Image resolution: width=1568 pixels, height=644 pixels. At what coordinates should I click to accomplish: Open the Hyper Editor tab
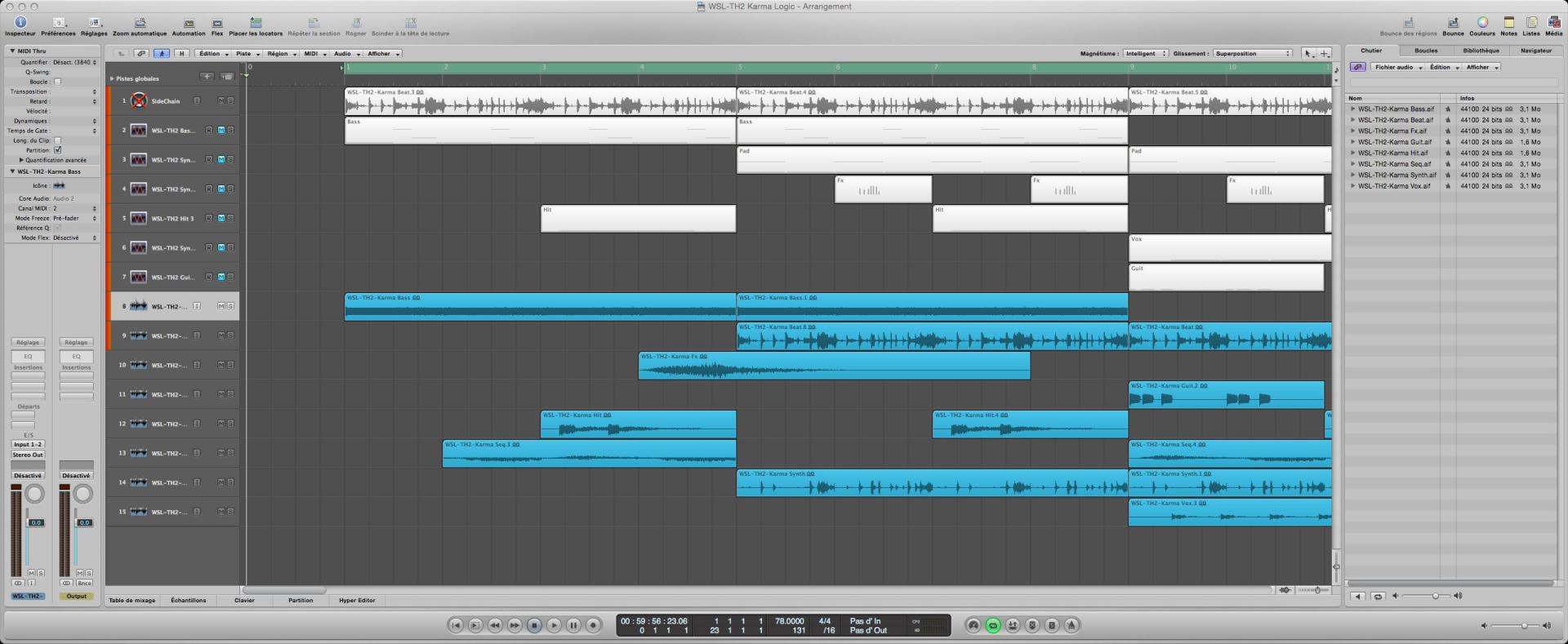coord(357,600)
